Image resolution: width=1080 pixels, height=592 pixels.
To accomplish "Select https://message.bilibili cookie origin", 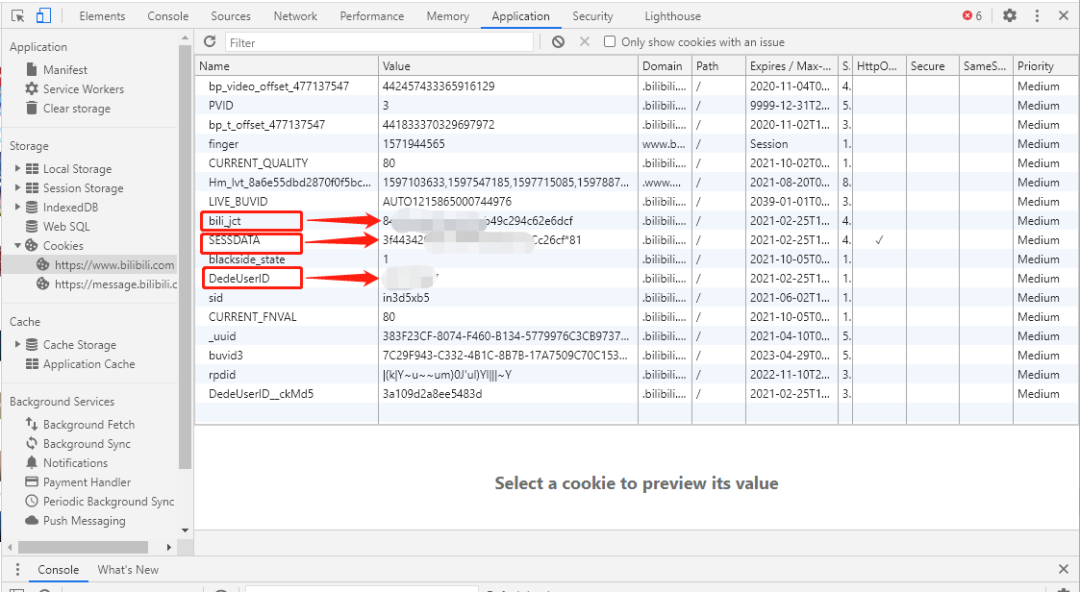I will [x=116, y=284].
